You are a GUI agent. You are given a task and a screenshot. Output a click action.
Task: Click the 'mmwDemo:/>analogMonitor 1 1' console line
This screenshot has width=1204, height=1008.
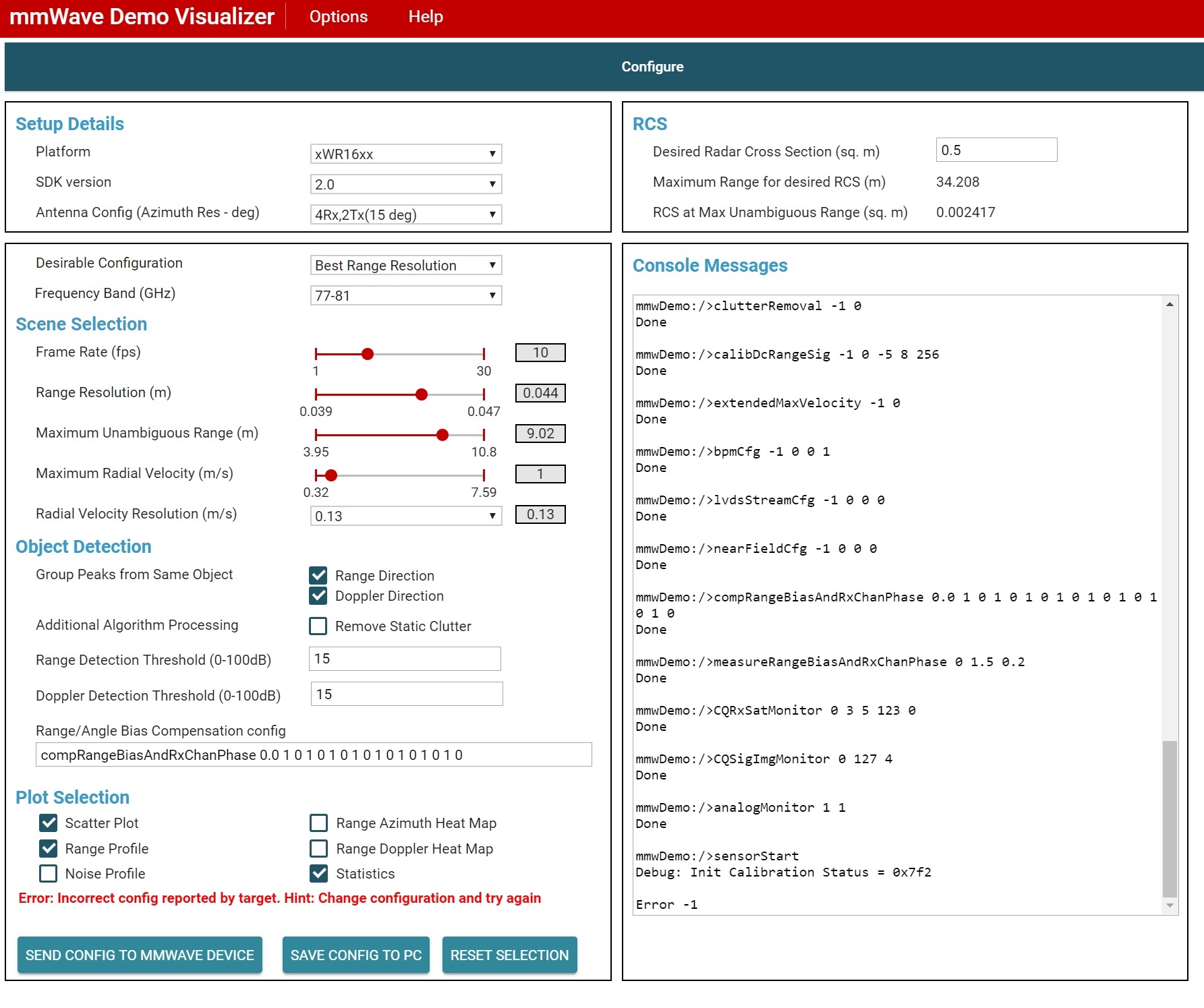coord(740,808)
